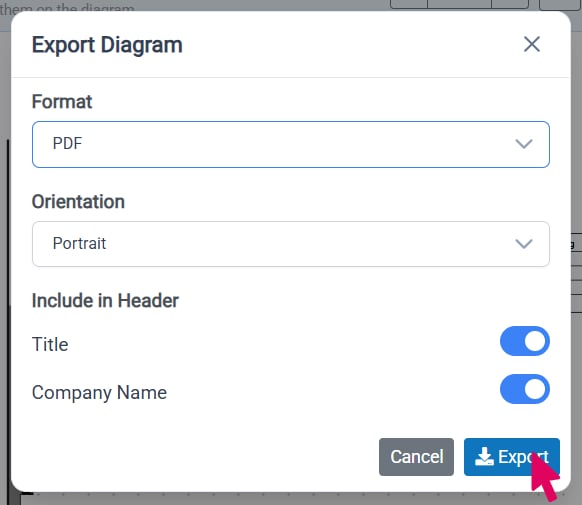Click the Orientation label
Viewport: 582px width, 505px height.
78,202
